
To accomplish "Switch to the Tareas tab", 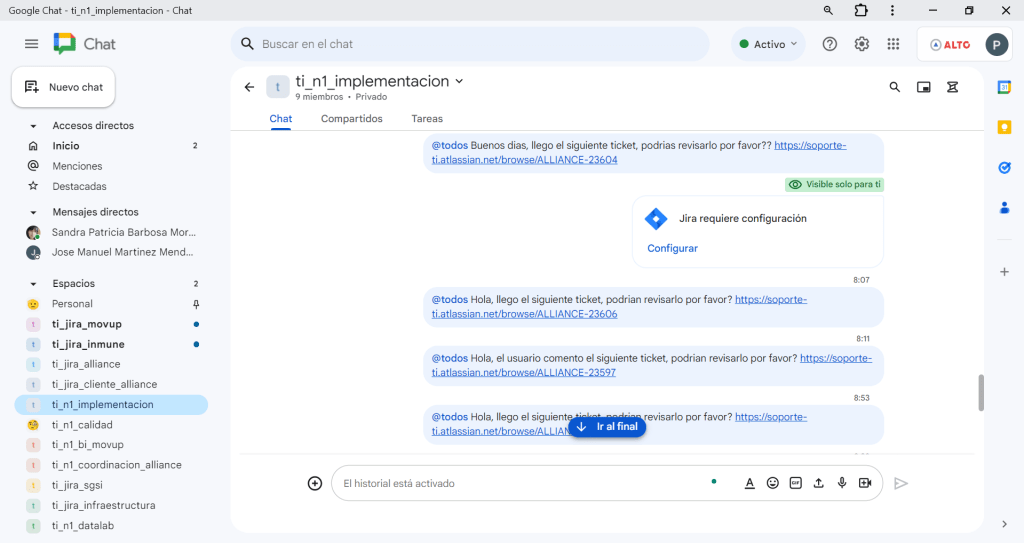I will [427, 118].
